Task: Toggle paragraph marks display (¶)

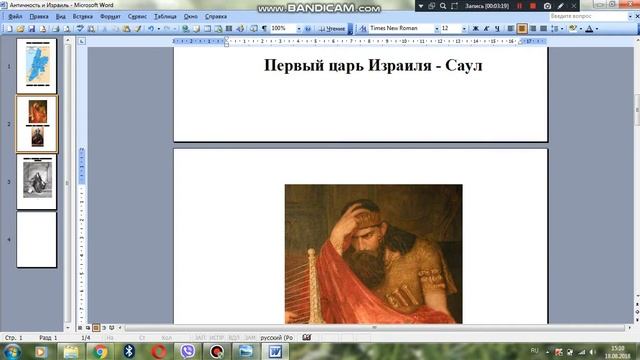Action: coord(264,29)
